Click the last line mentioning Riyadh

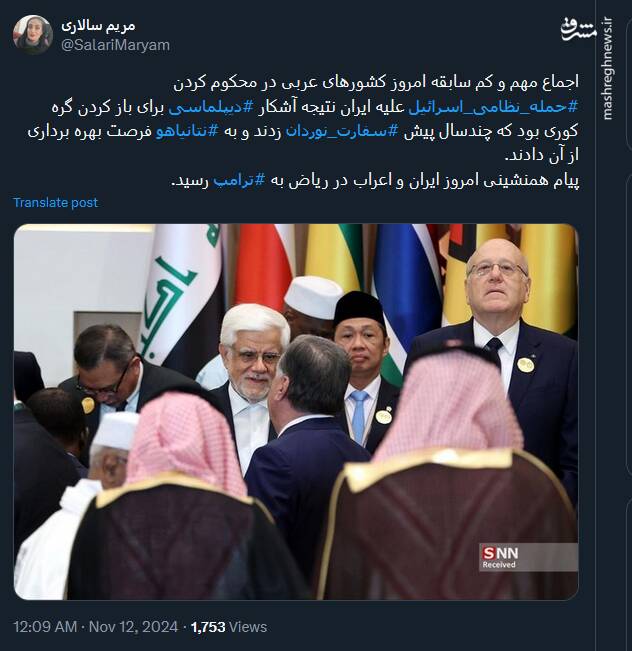pos(375,181)
